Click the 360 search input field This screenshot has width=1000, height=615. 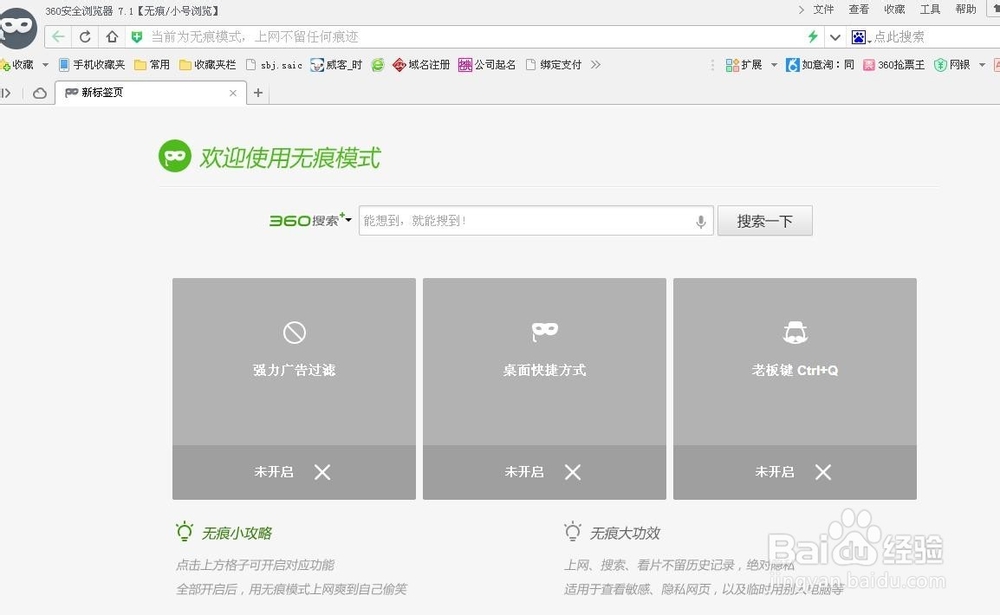point(536,221)
